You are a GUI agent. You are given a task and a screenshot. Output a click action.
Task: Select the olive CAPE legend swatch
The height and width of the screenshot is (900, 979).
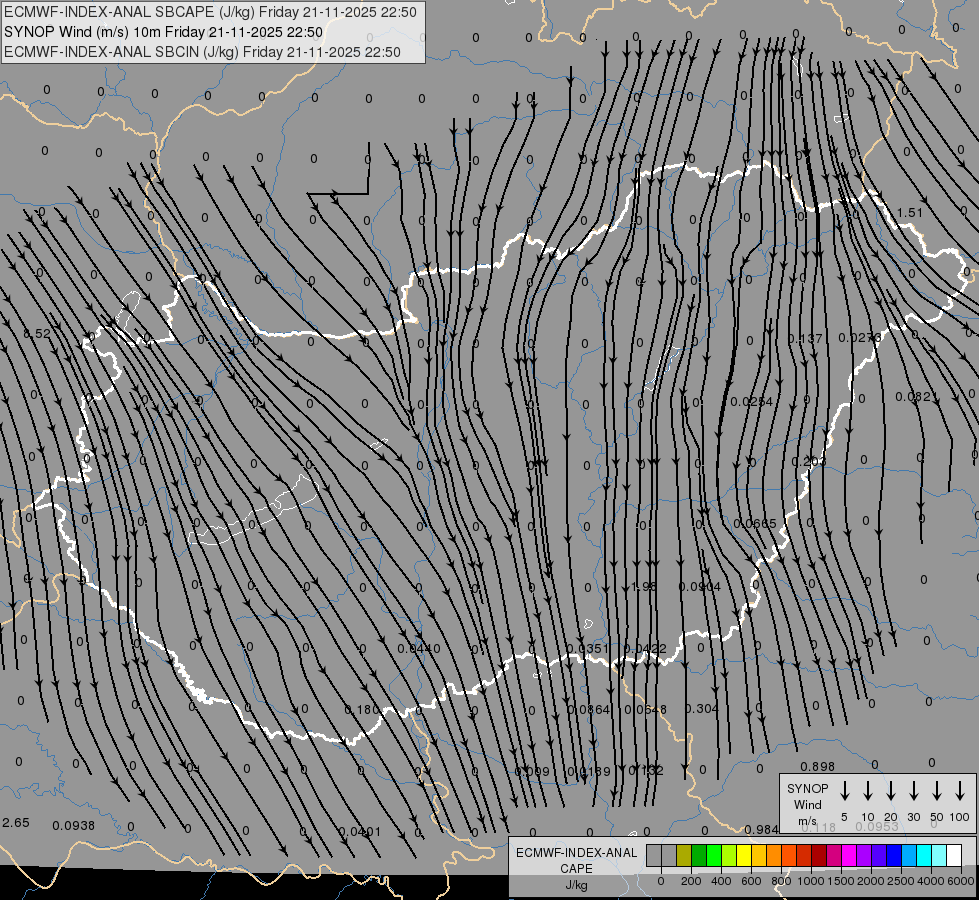click(x=684, y=856)
